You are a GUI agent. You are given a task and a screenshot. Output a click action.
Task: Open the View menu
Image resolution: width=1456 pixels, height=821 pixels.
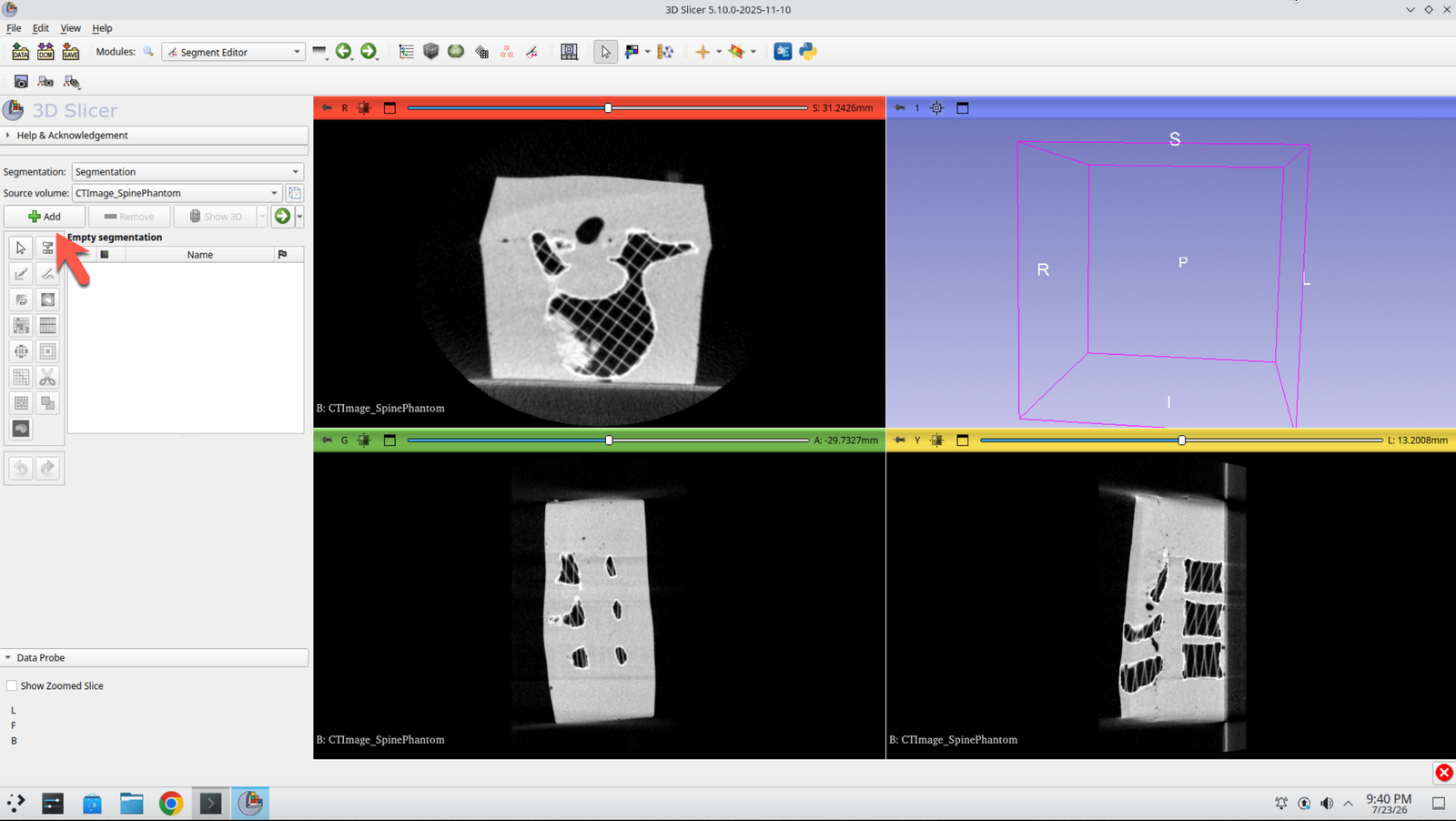click(x=70, y=28)
